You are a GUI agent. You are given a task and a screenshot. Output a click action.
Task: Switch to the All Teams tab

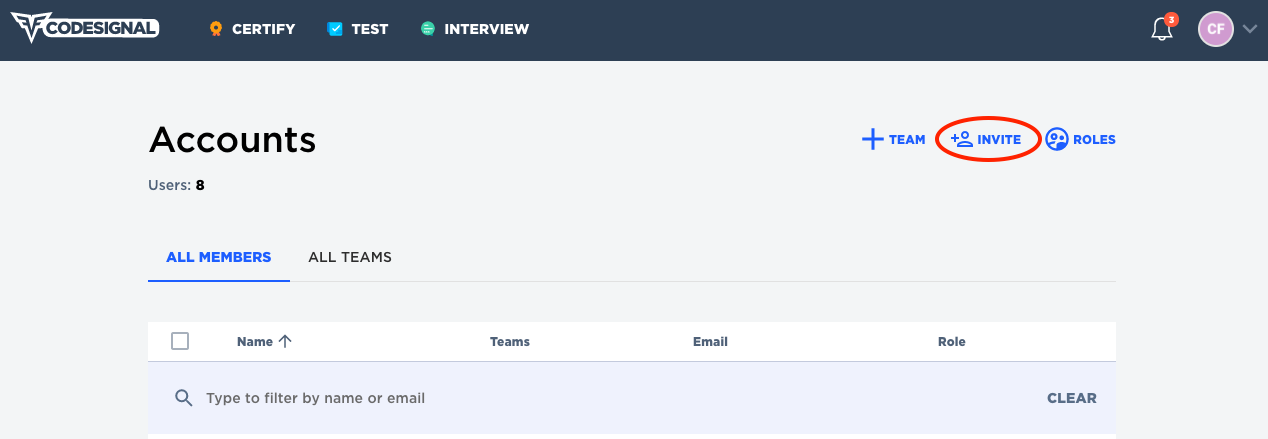pos(350,257)
